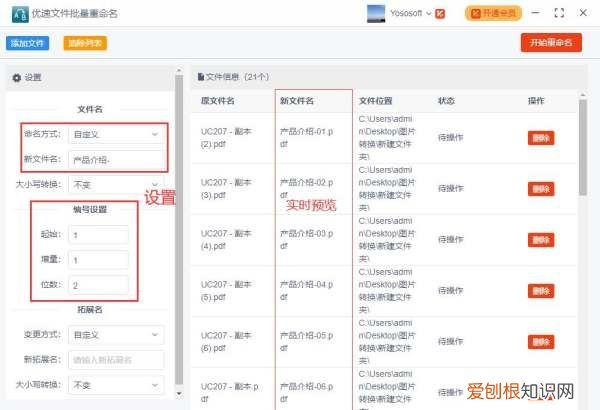This screenshot has width=600, height=410.
Task: Click the 新拓展名 input field
Action: click(116, 360)
